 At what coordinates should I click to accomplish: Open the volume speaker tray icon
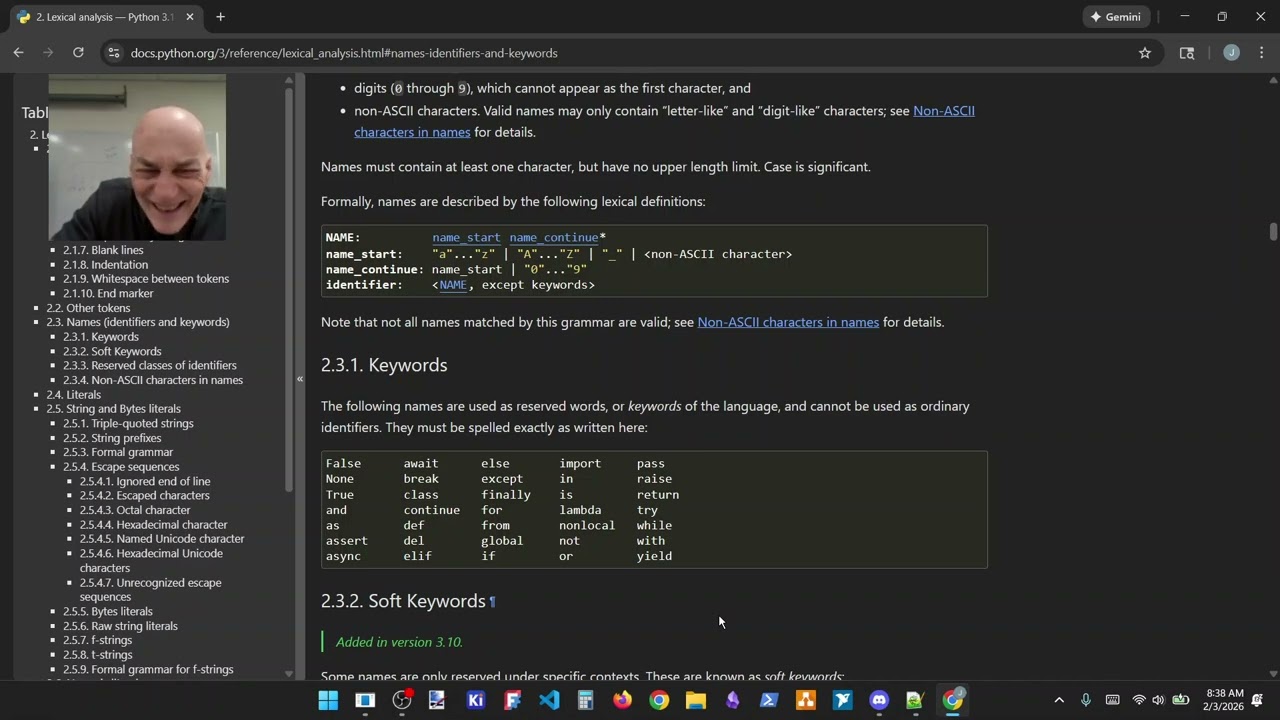[1158, 700]
